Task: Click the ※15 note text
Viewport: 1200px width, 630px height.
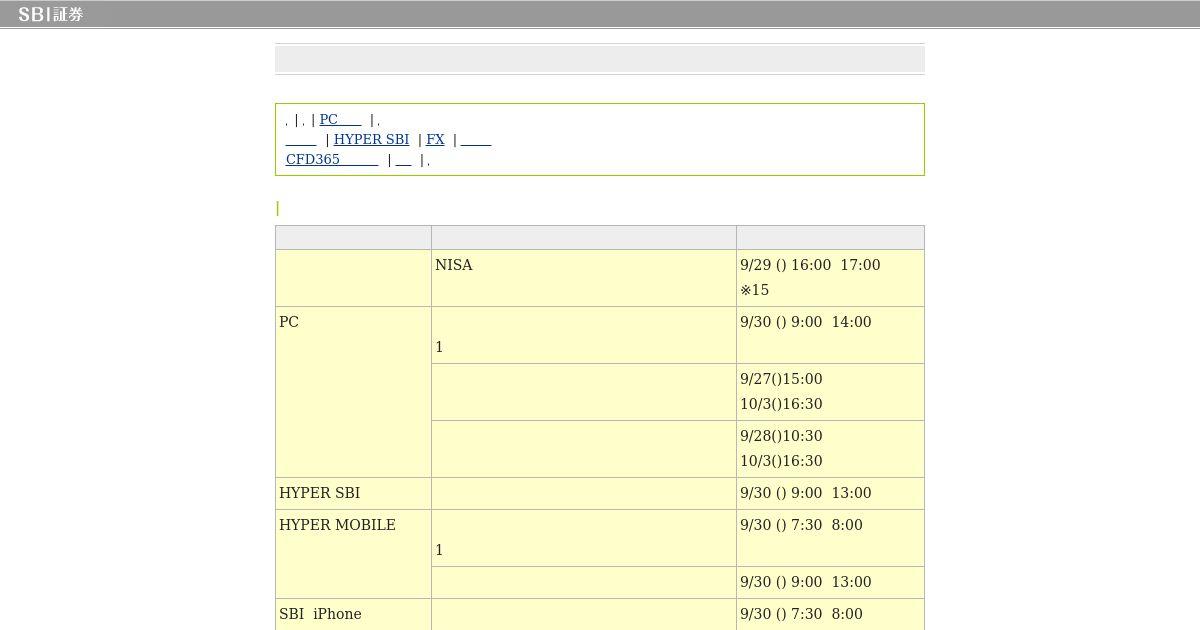Action: (x=755, y=290)
